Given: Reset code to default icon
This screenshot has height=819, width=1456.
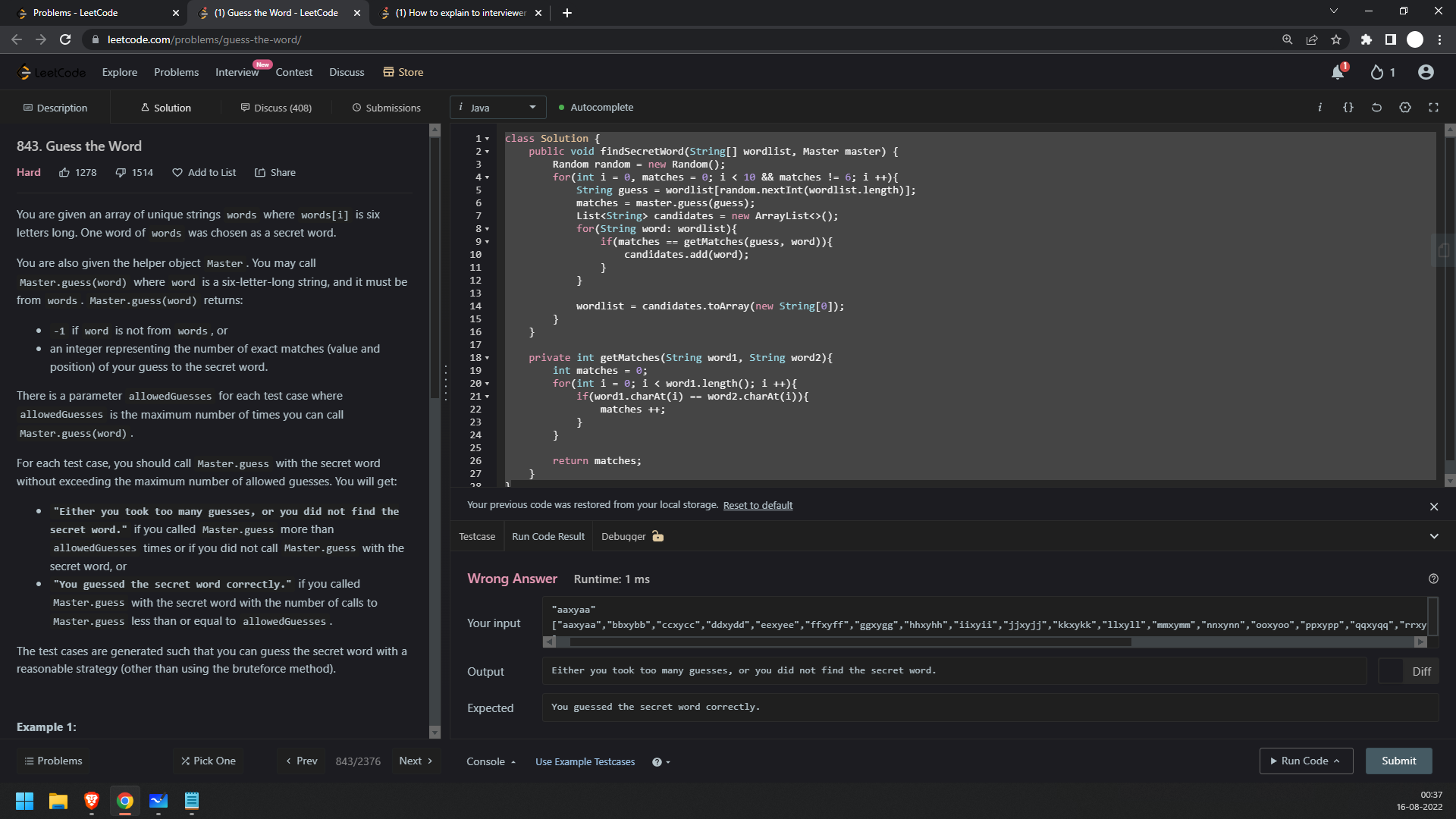Looking at the screenshot, I should (1376, 108).
